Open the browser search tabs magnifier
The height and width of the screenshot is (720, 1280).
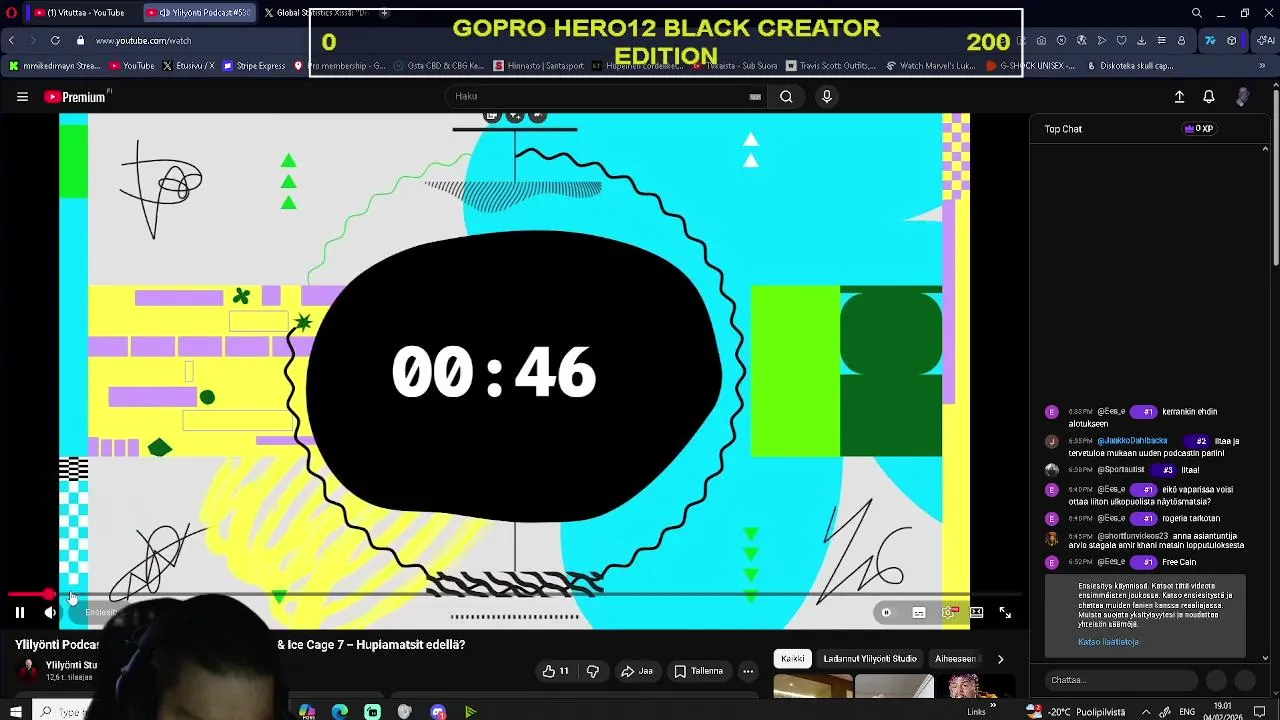(x=1197, y=13)
